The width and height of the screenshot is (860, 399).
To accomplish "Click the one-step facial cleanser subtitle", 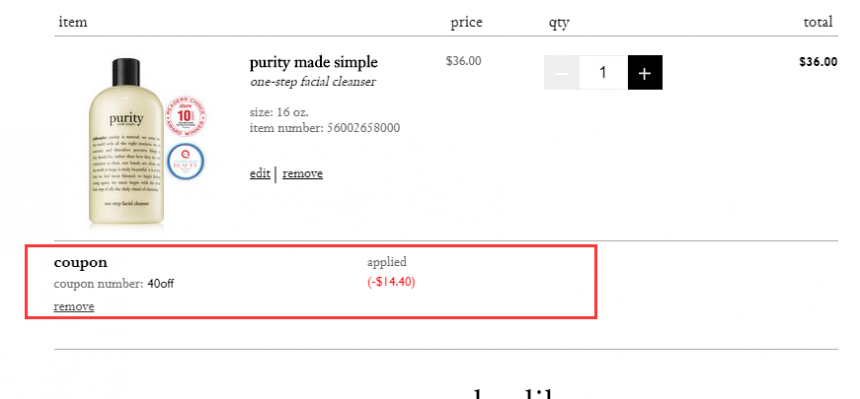I will tap(313, 82).
